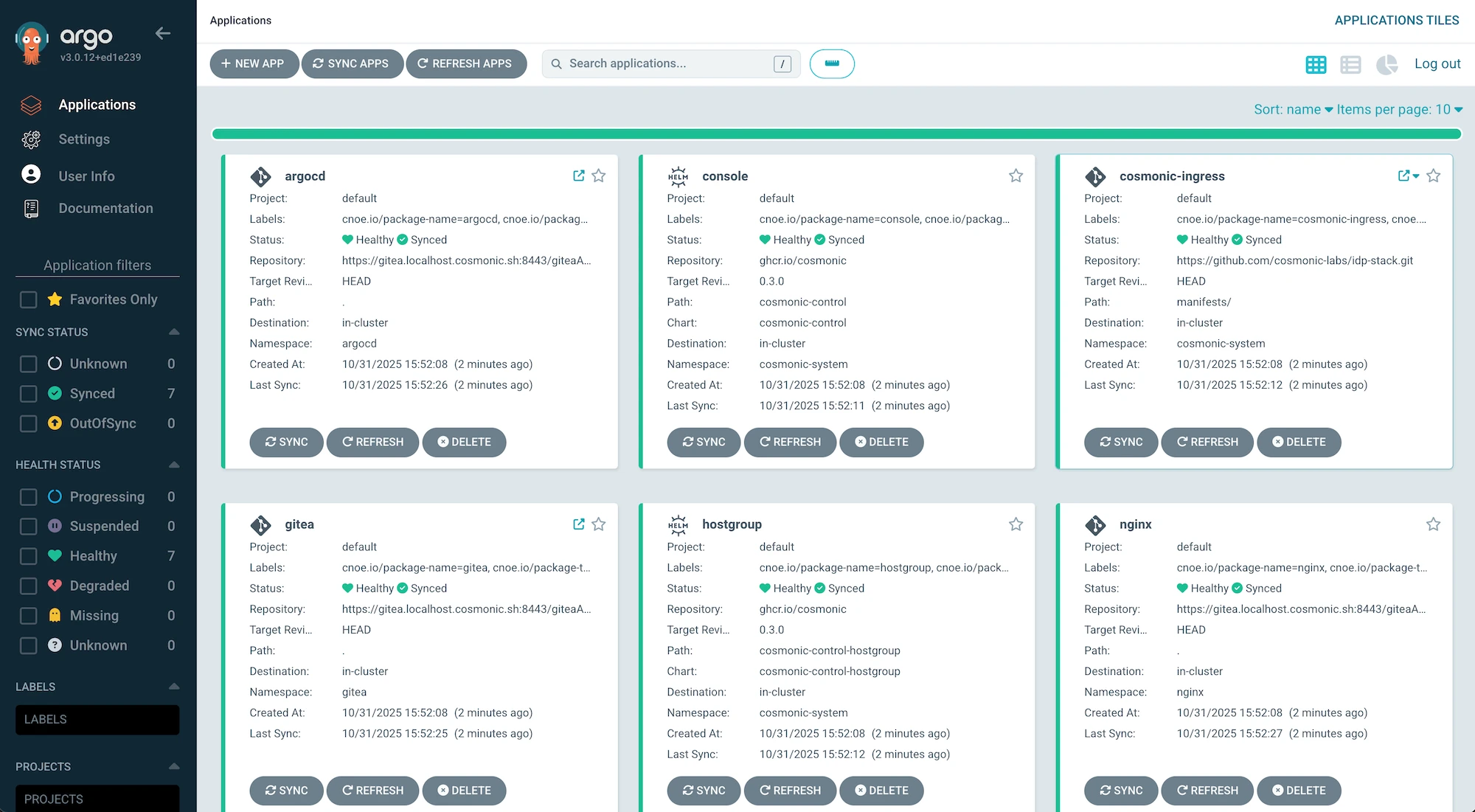Image resolution: width=1475 pixels, height=812 pixels.
Task: Open gitea external link icon
Action: tap(579, 524)
